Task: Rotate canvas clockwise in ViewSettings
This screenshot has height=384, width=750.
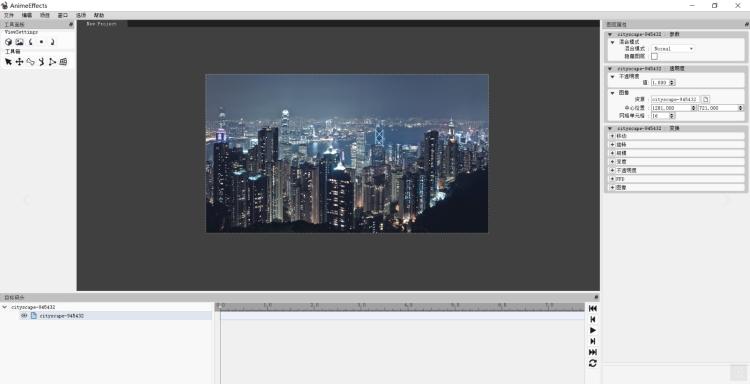Action: pos(52,42)
